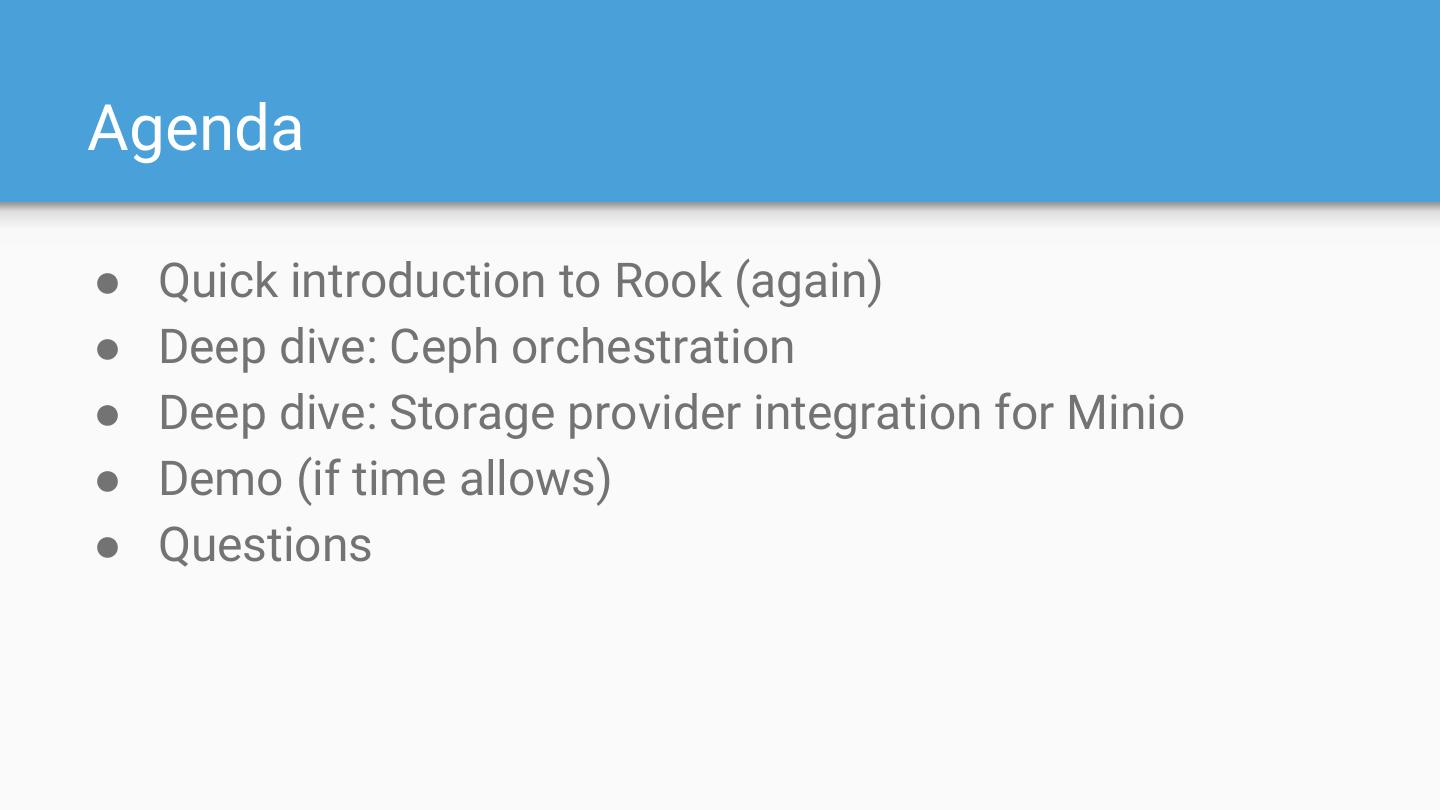Screen dimensions: 1440x810
Task: Click the word "Rook" in first bullet
Action: coord(667,281)
